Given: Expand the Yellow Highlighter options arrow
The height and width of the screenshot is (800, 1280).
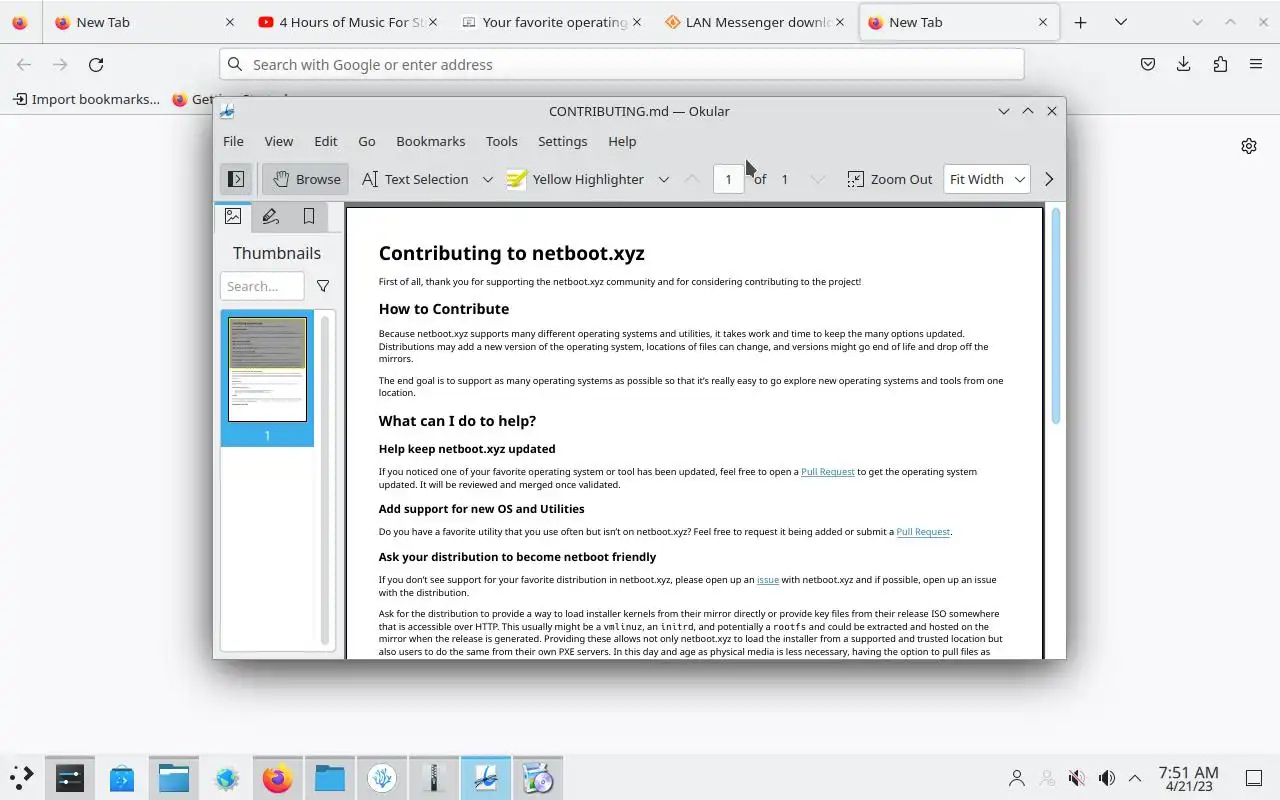Looking at the screenshot, I should (x=663, y=179).
